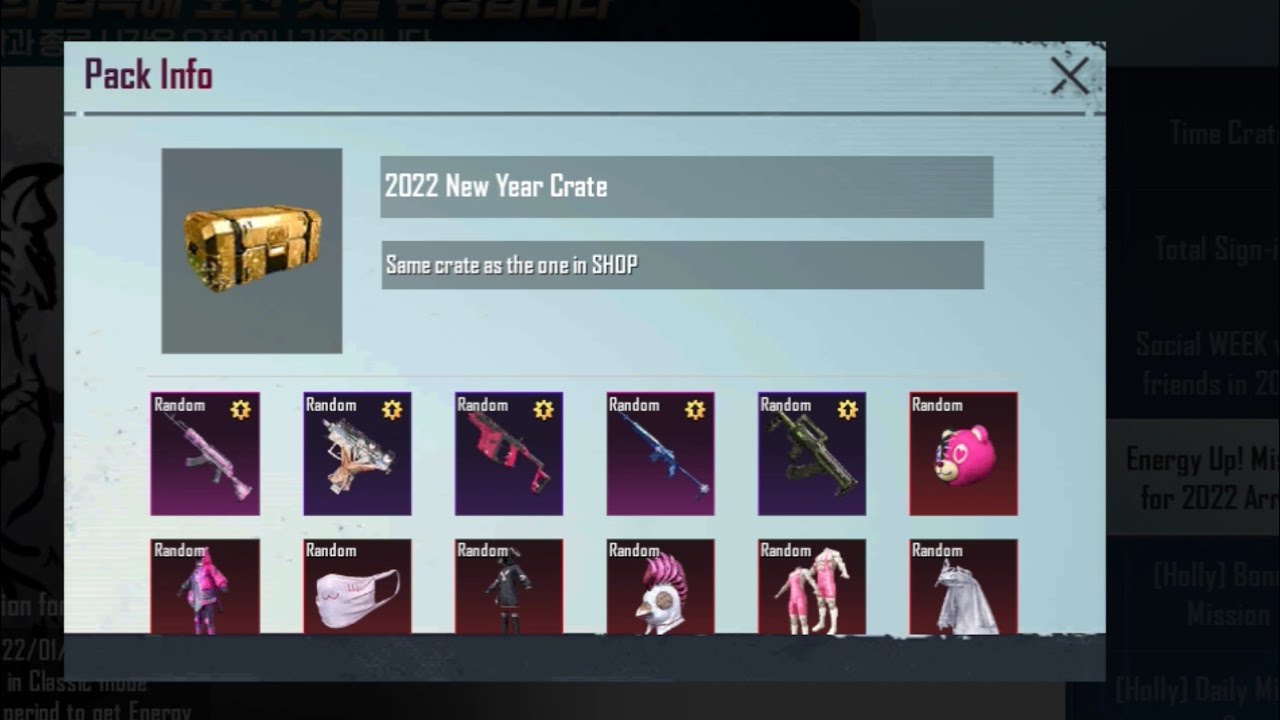Viewport: 1280px width, 720px height.
Task: Select the black coat outfit item
Action: (x=509, y=587)
